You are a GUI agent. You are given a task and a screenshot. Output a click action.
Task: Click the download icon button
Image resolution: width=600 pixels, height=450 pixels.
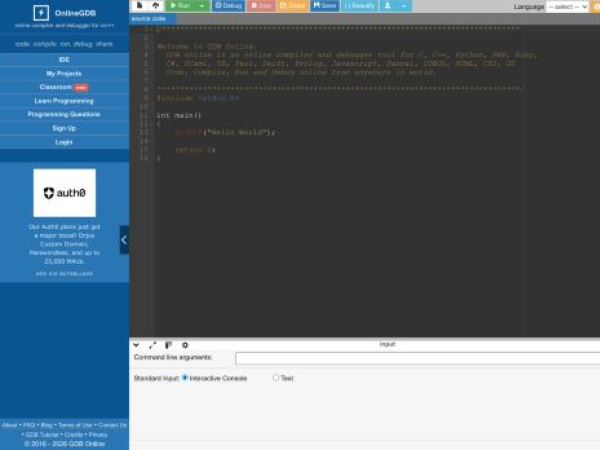click(x=388, y=5)
